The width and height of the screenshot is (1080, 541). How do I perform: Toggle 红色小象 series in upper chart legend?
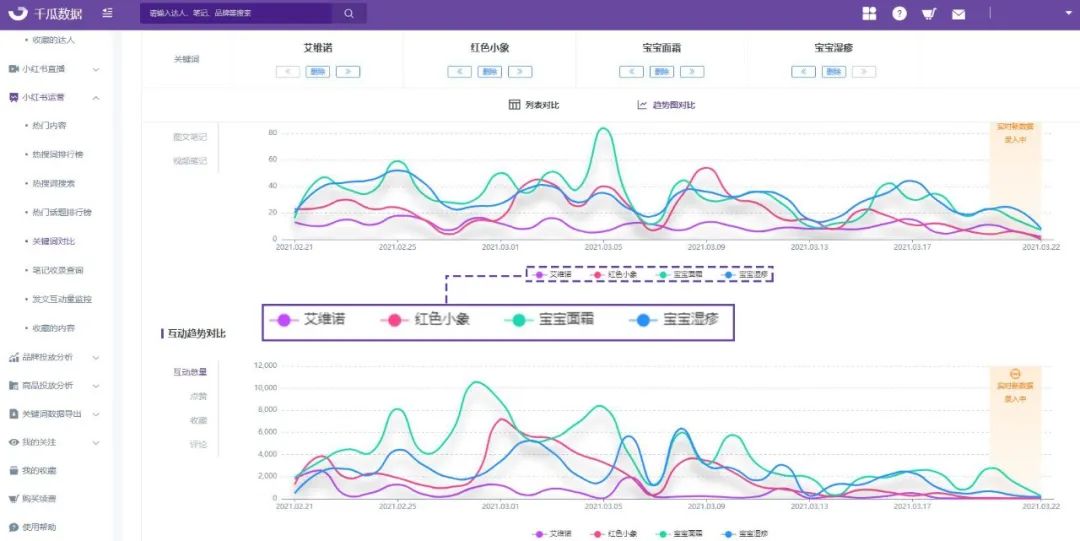pos(614,274)
